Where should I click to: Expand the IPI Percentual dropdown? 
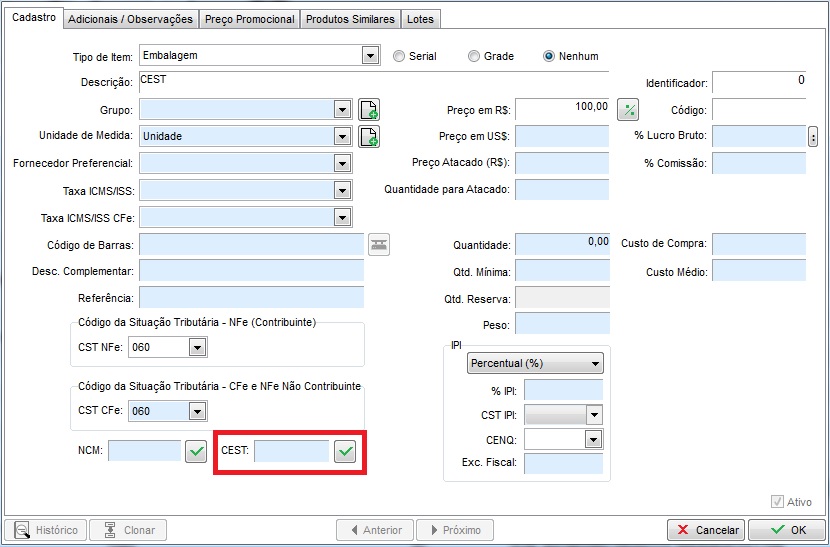pyautogui.click(x=596, y=363)
